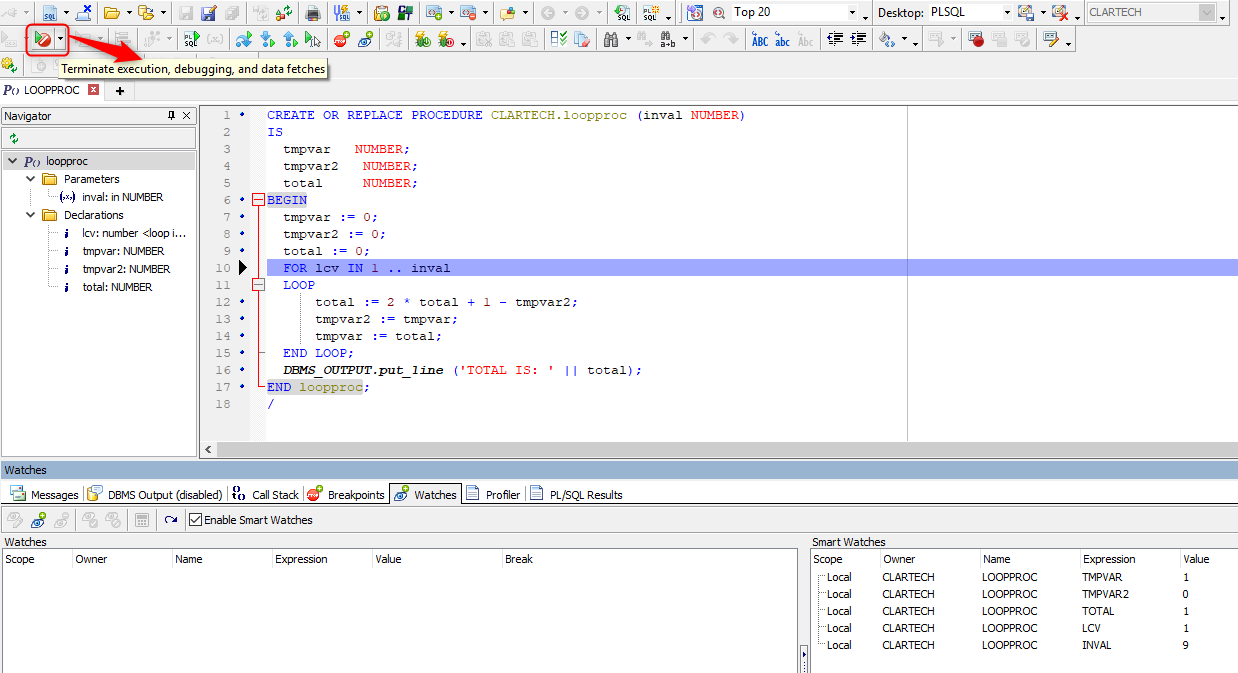
Task: Click add watch icon in Watches toolbar
Action: [x=38, y=520]
